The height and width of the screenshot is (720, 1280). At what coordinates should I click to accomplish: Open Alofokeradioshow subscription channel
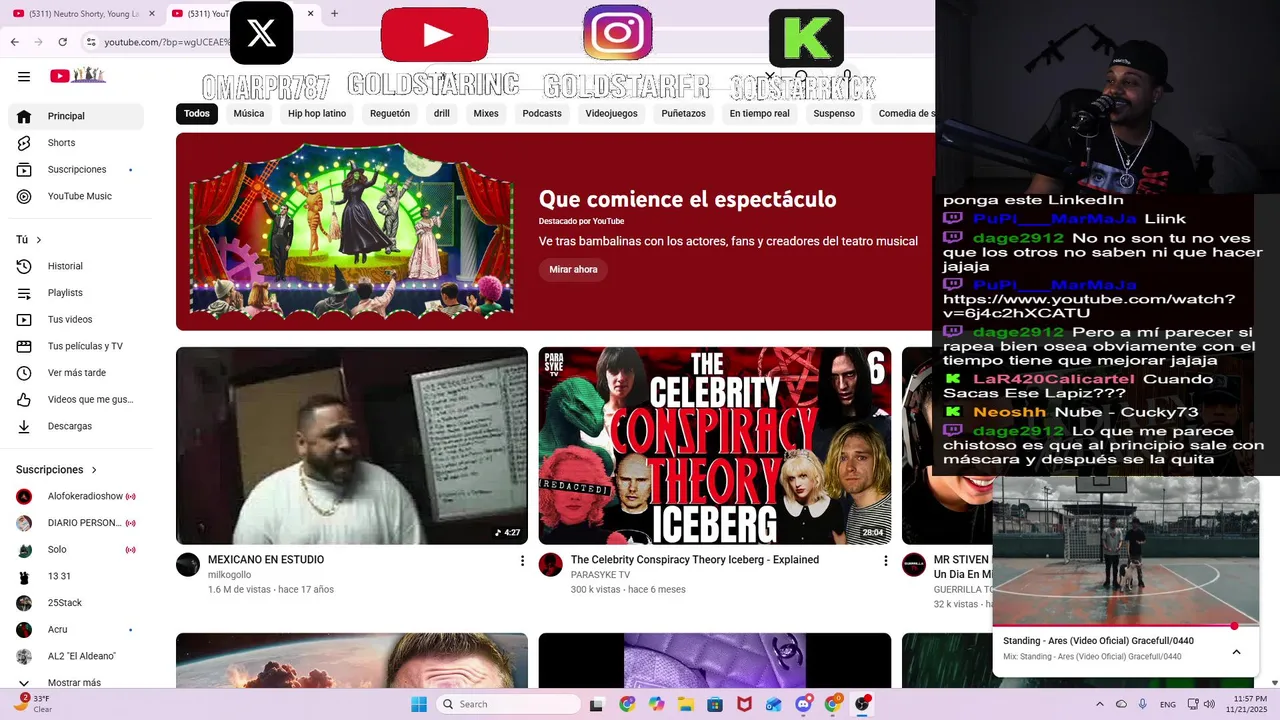[x=76, y=496]
